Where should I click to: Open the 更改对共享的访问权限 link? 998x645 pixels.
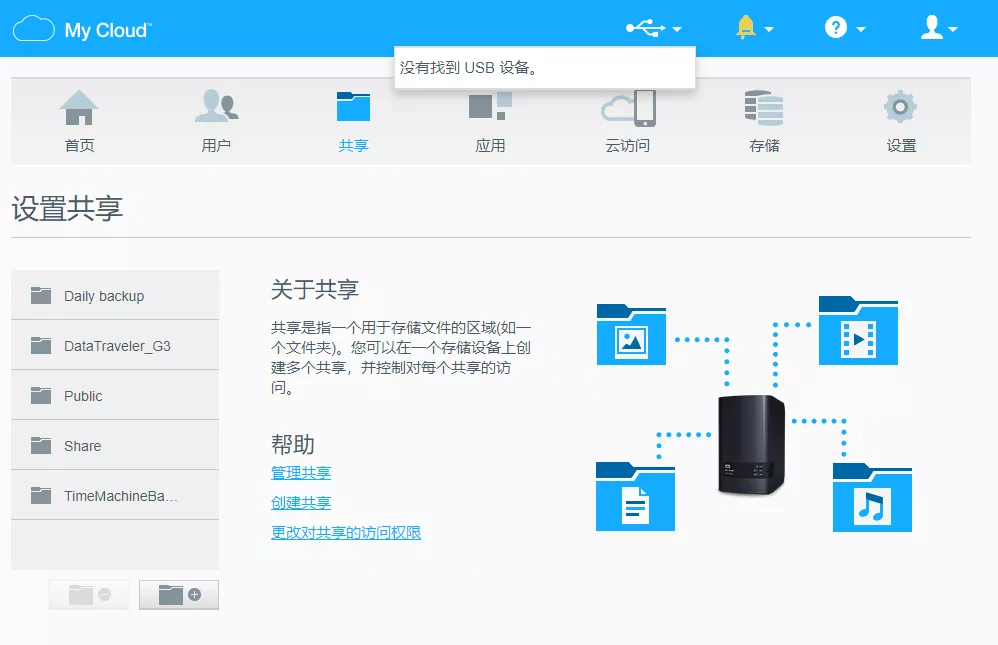[x=346, y=532]
